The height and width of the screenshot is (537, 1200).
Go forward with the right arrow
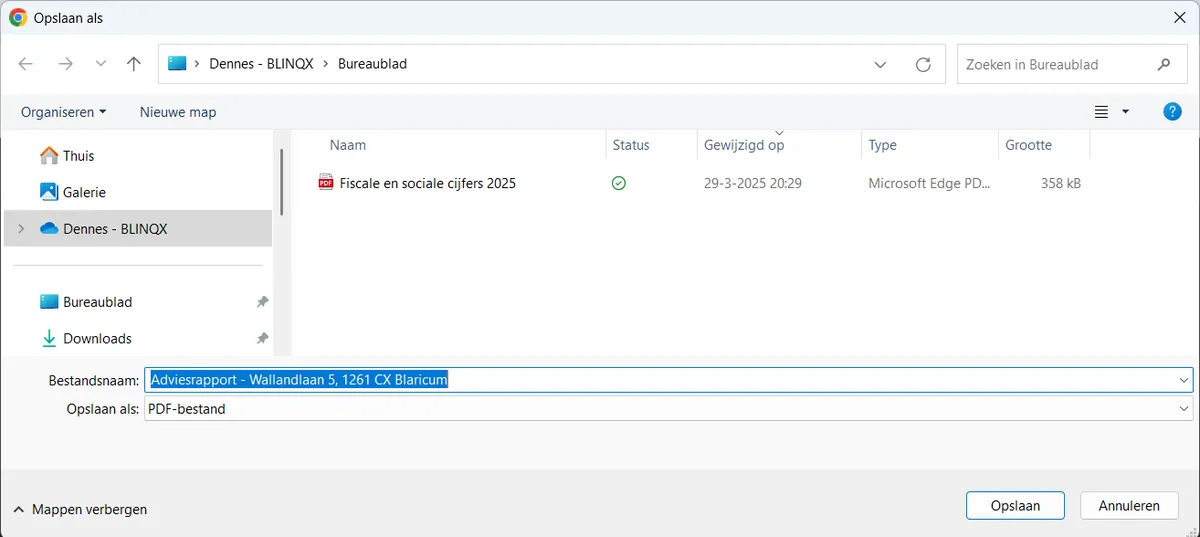click(x=65, y=64)
